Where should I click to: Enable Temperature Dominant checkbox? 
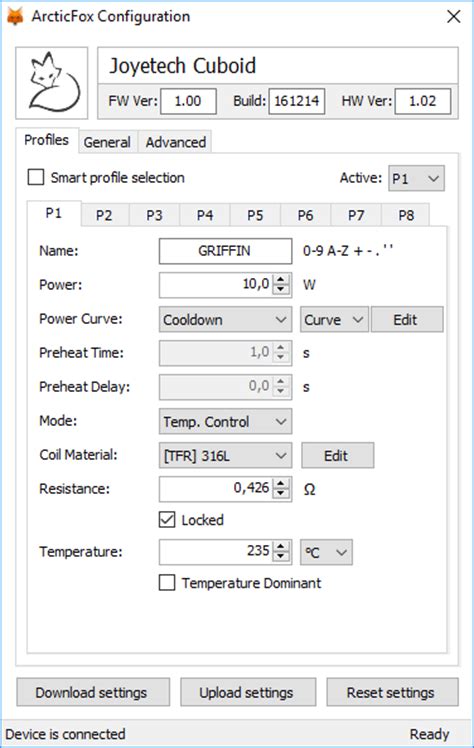point(167,582)
